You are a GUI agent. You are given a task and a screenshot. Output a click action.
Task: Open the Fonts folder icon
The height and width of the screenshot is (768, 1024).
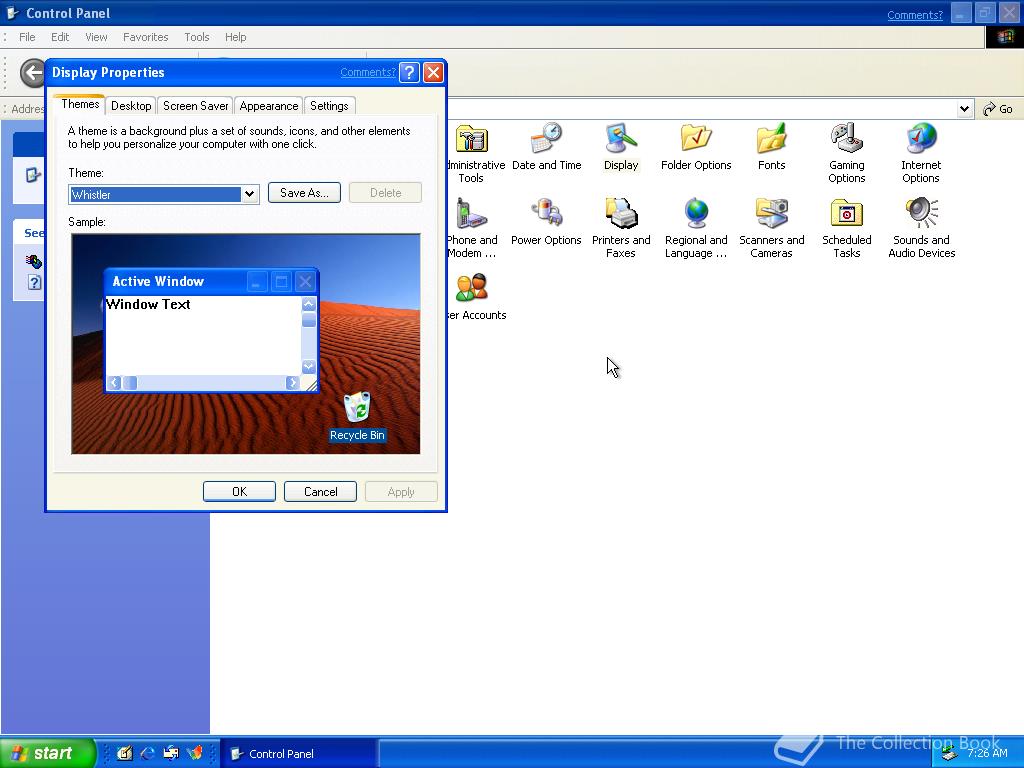pos(771,147)
